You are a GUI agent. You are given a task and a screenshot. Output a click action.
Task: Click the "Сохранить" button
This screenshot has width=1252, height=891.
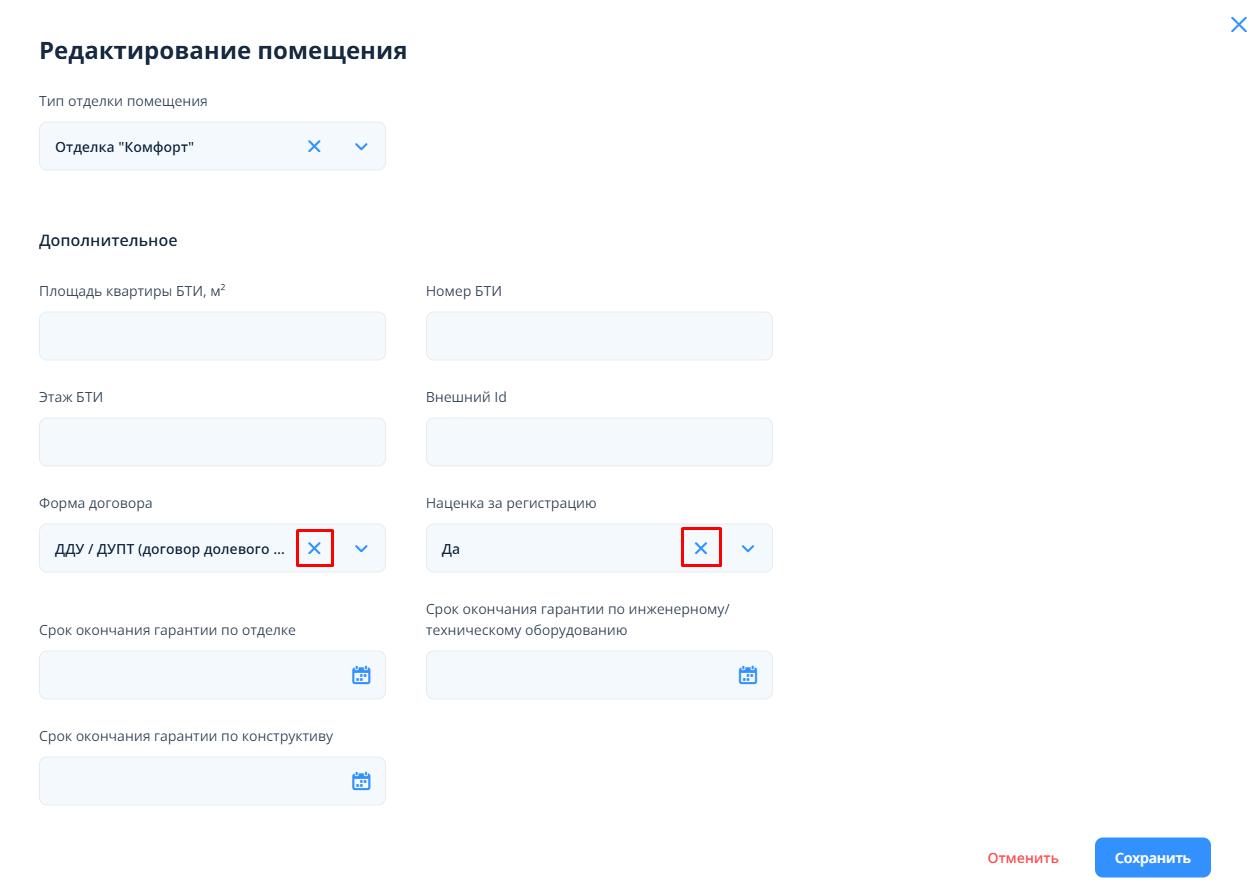tap(1152, 858)
